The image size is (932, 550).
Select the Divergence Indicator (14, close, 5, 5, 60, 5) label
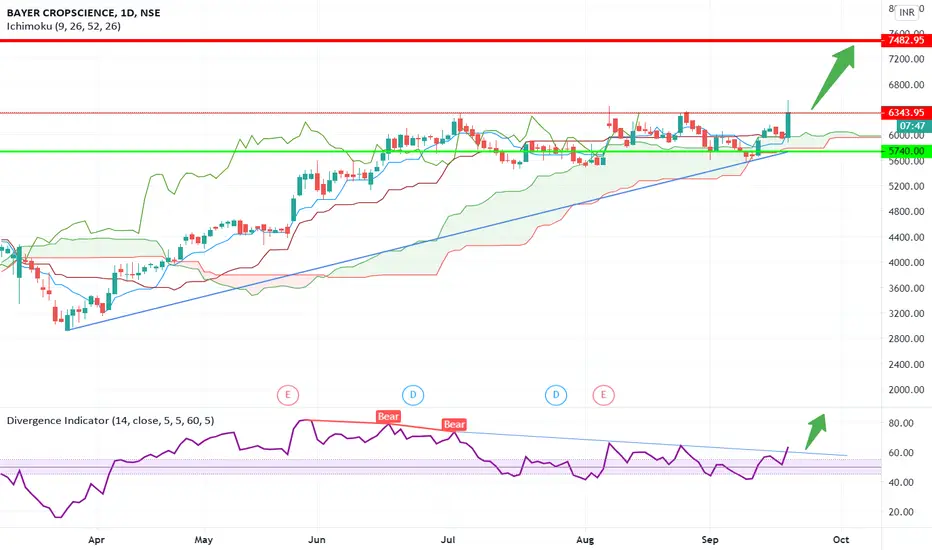[111, 420]
